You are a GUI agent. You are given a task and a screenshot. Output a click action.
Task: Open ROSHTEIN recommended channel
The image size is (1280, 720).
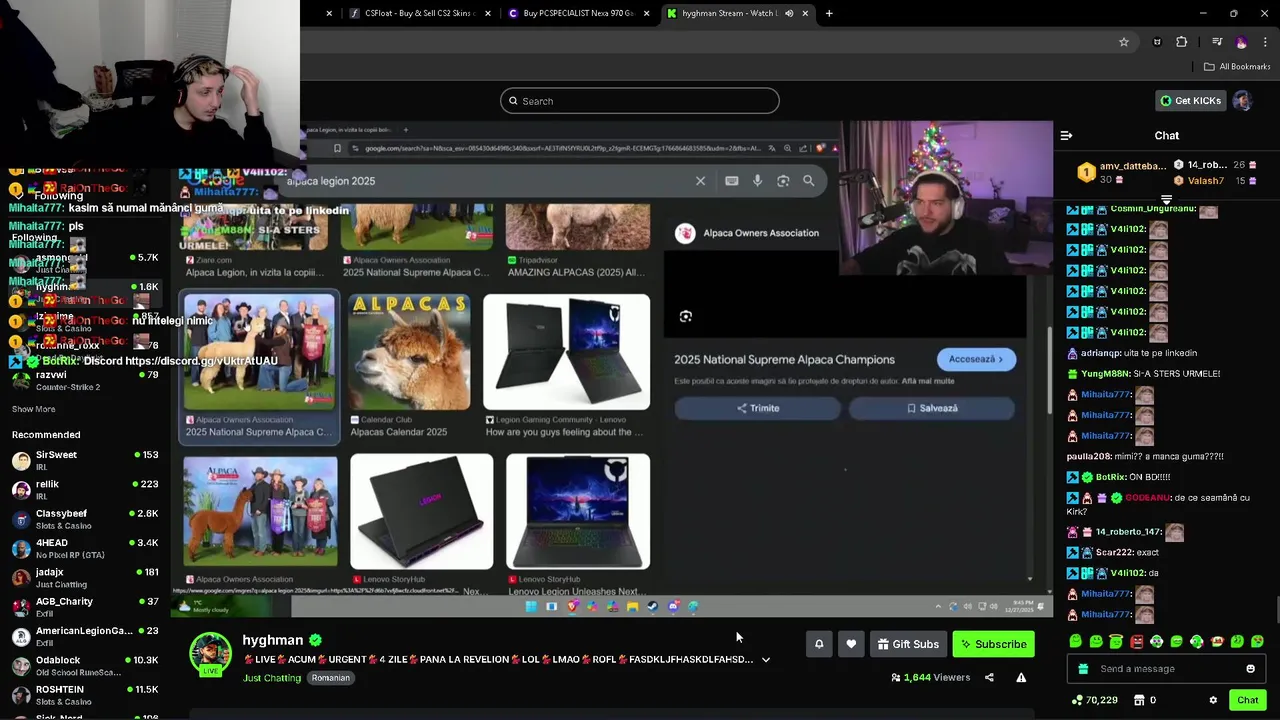[x=85, y=695]
